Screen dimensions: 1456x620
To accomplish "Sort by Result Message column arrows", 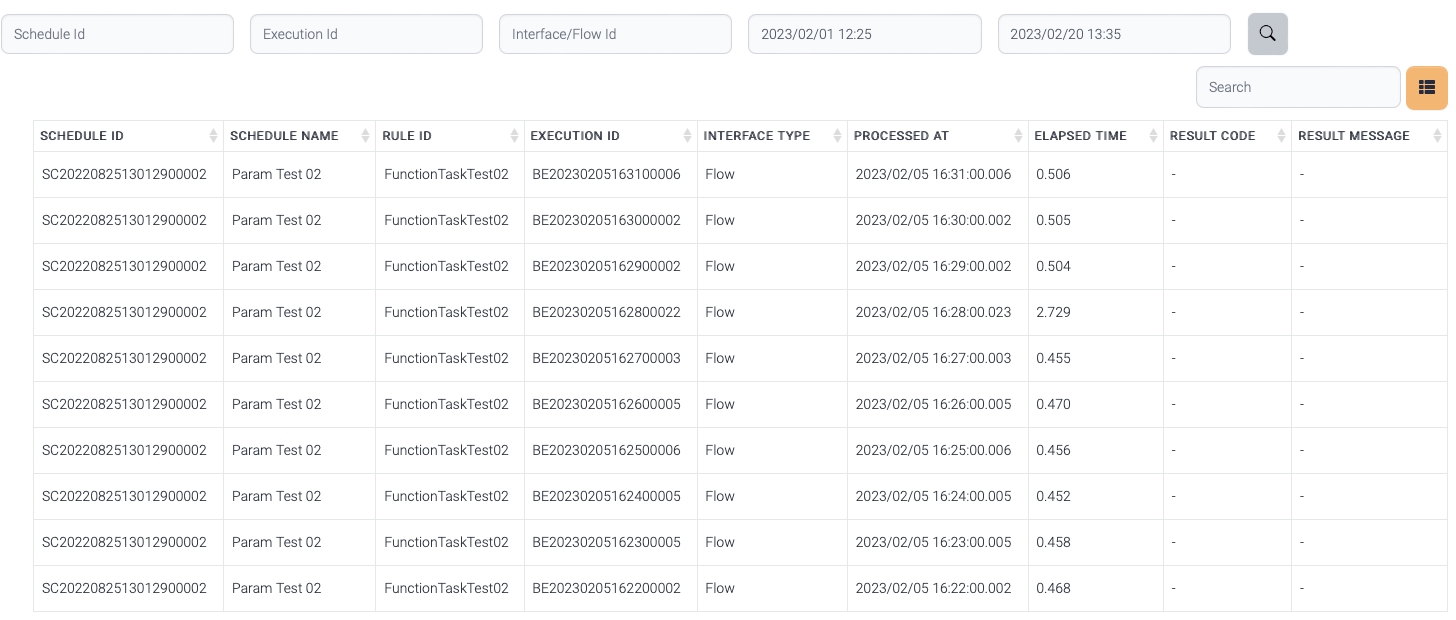I will tap(1437, 136).
